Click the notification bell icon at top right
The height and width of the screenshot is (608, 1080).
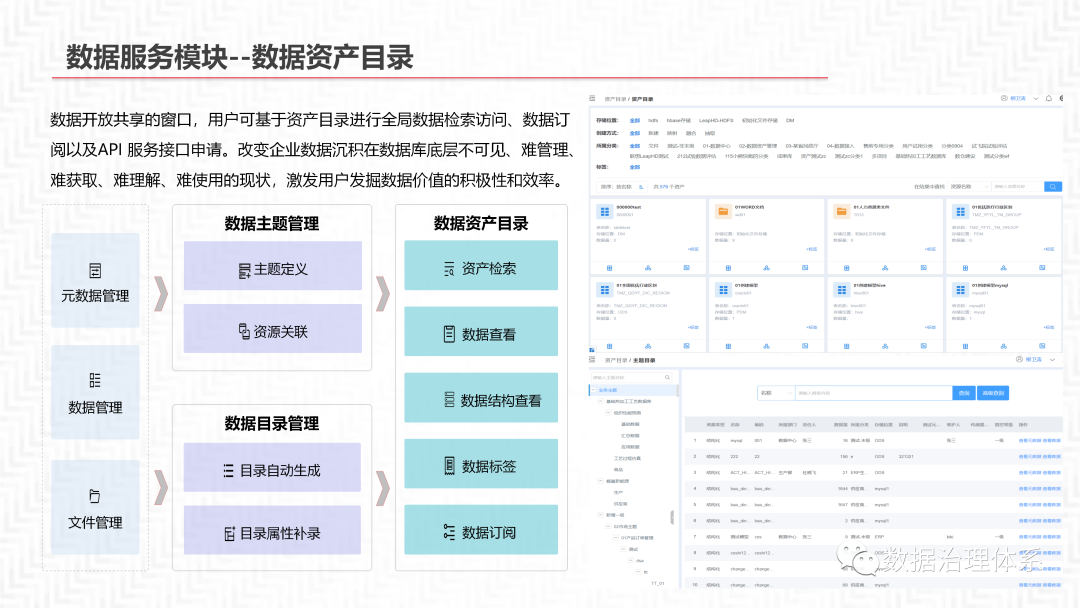point(1049,99)
